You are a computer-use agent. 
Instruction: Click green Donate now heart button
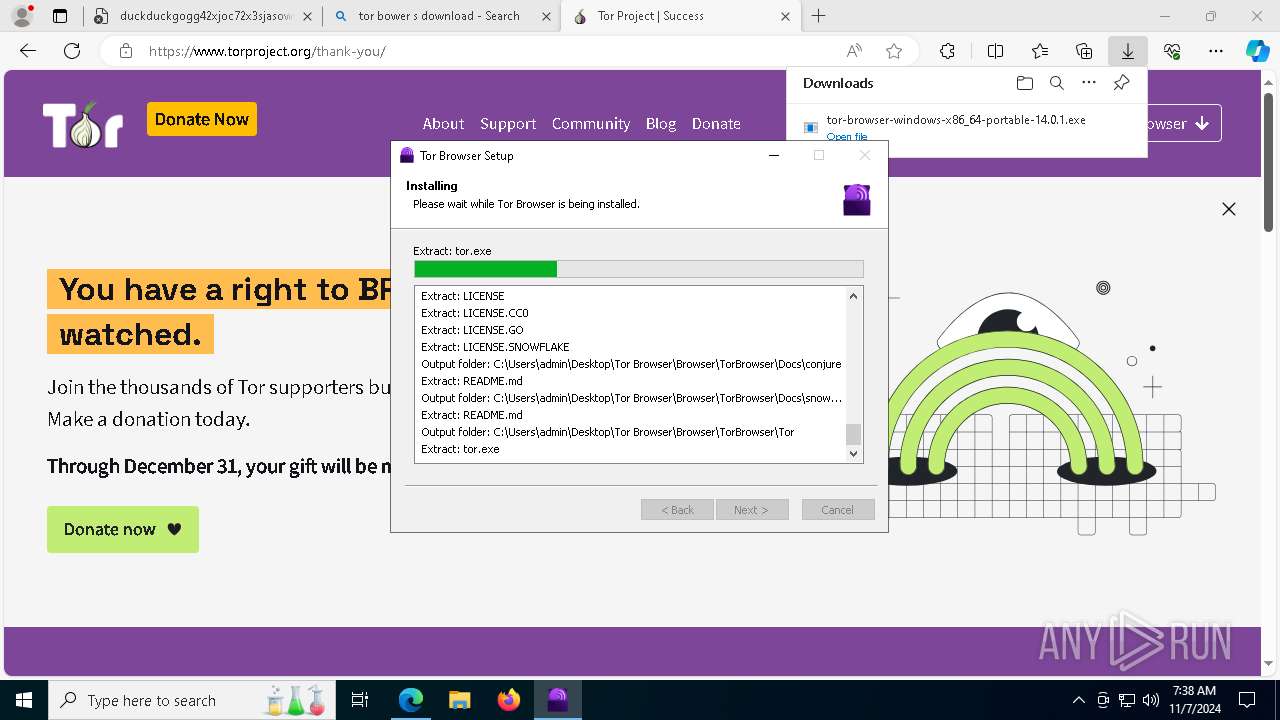(x=123, y=529)
